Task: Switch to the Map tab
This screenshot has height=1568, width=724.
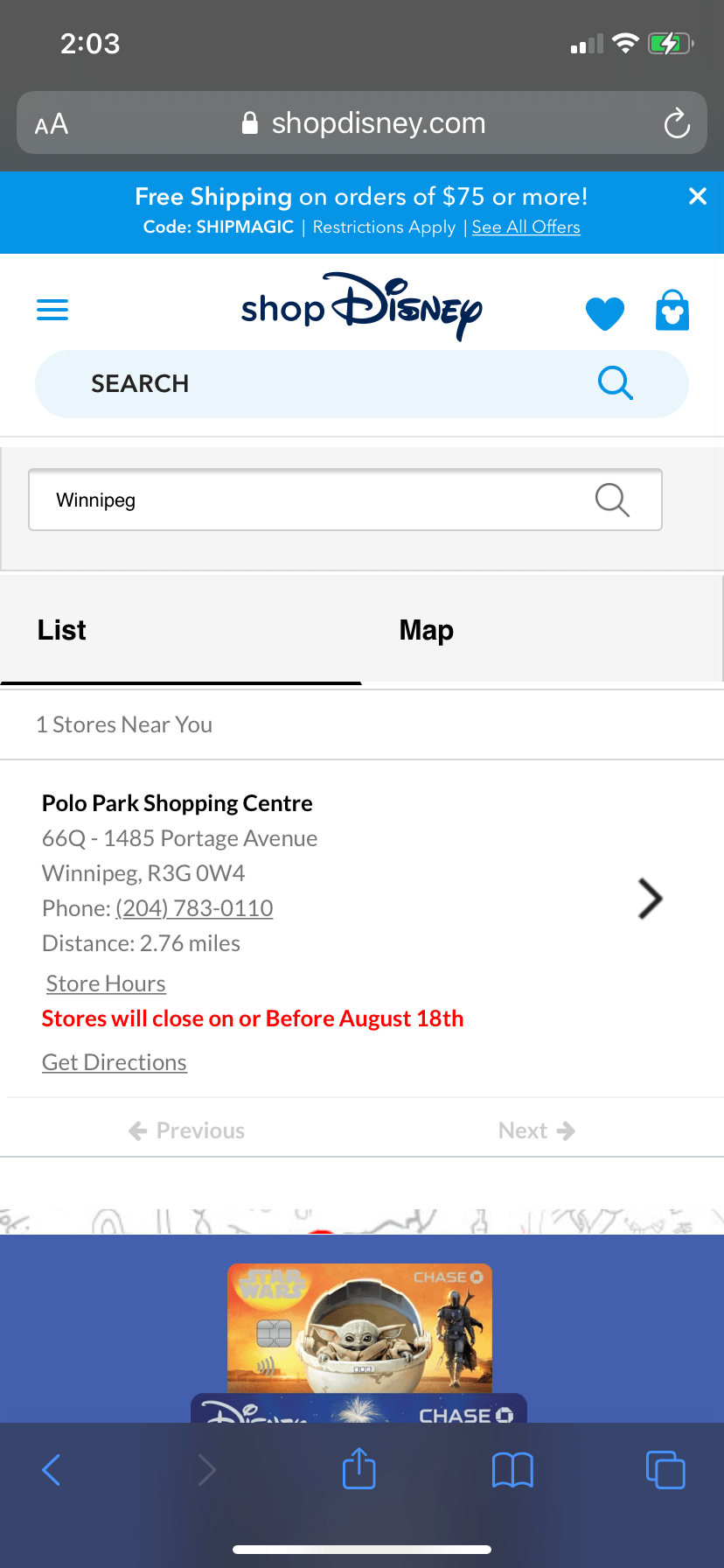Action: tap(426, 630)
